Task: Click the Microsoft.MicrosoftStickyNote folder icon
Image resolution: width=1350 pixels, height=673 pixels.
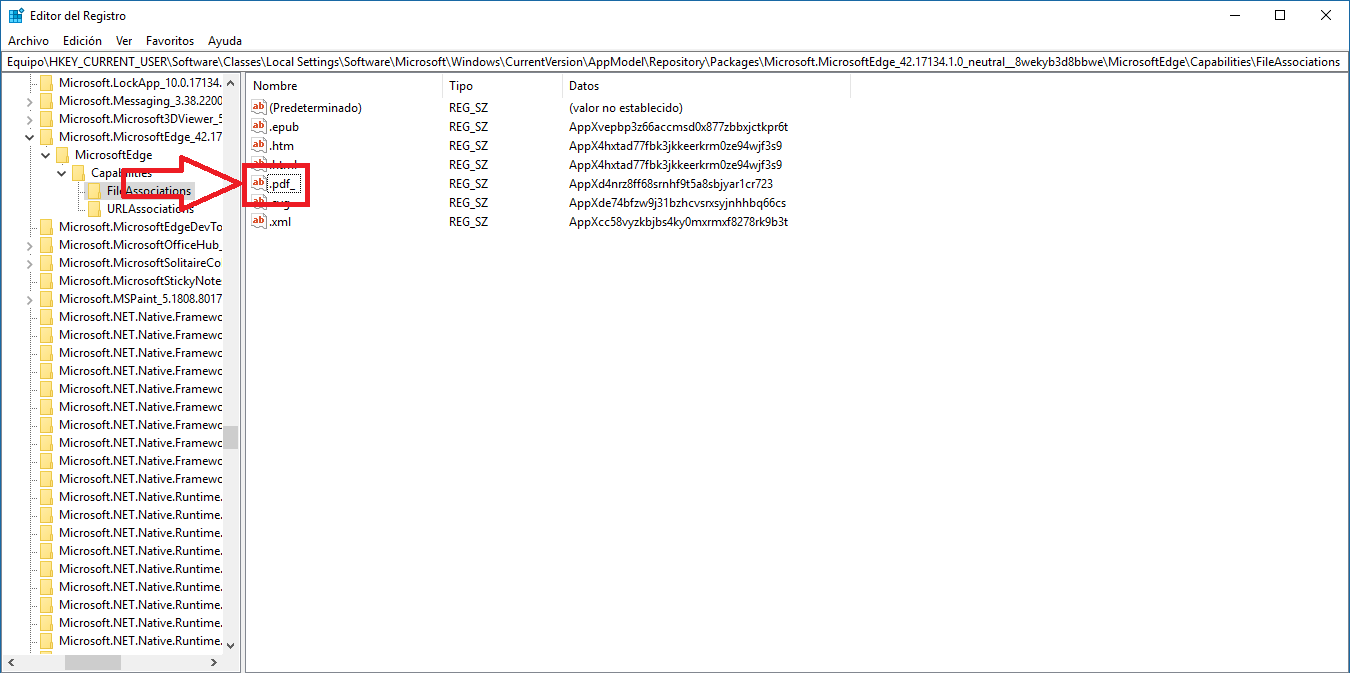Action: [47, 281]
